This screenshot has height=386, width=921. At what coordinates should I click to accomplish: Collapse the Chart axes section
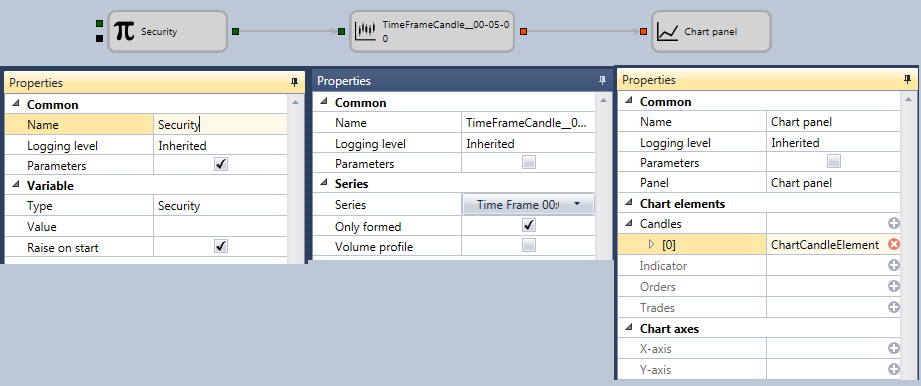pyautogui.click(x=629, y=328)
